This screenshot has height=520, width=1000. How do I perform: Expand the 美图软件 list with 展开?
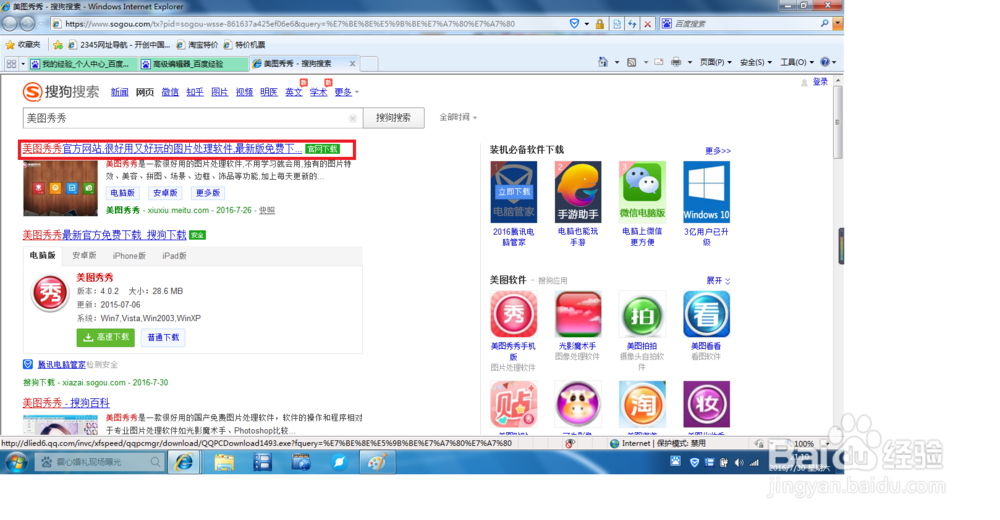718,281
